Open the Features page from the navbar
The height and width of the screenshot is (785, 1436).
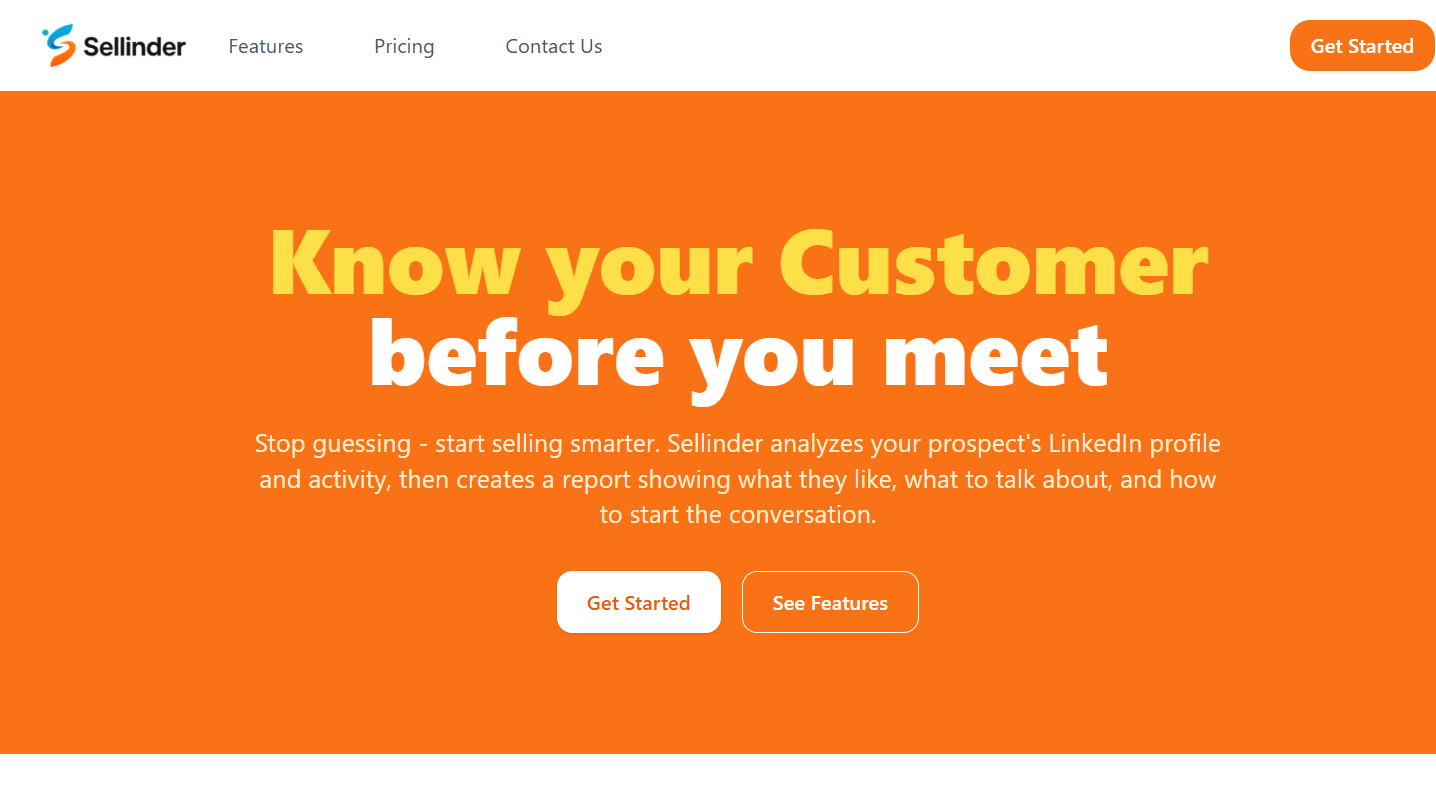point(265,46)
